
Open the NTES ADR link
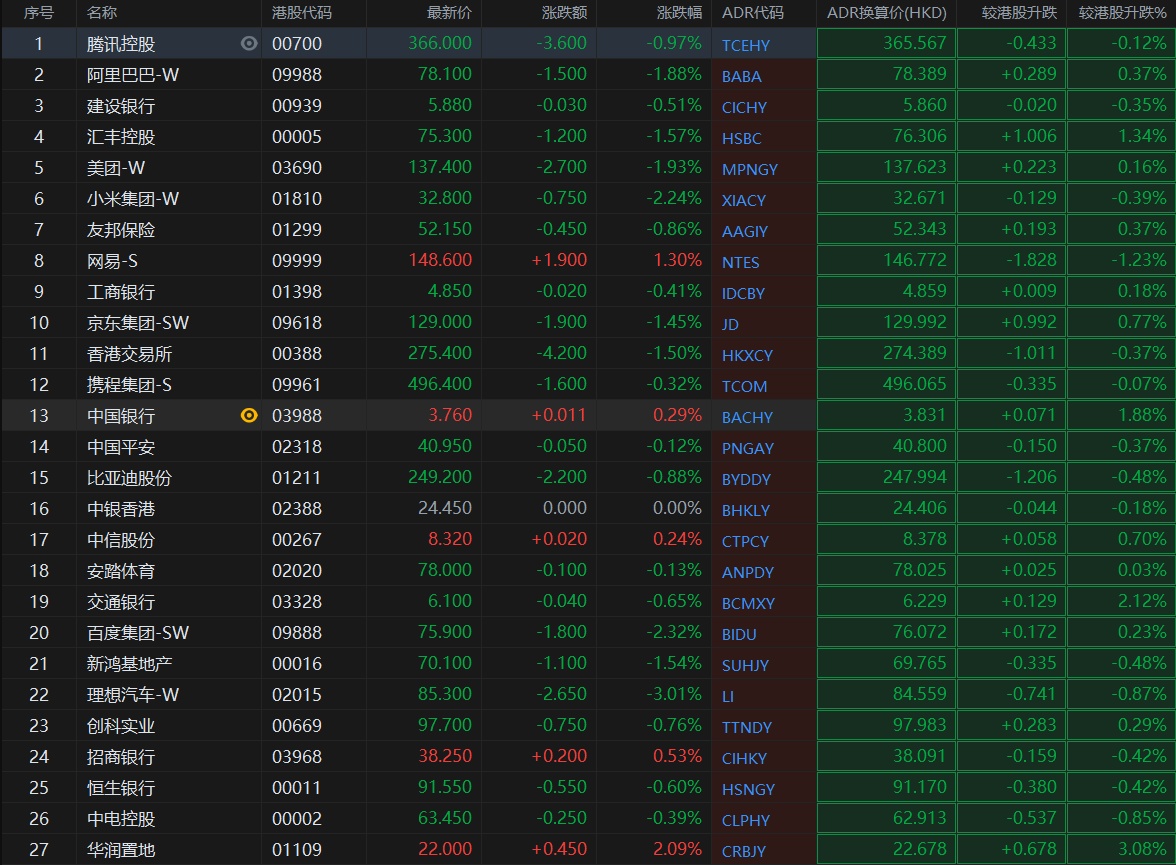pos(740,262)
